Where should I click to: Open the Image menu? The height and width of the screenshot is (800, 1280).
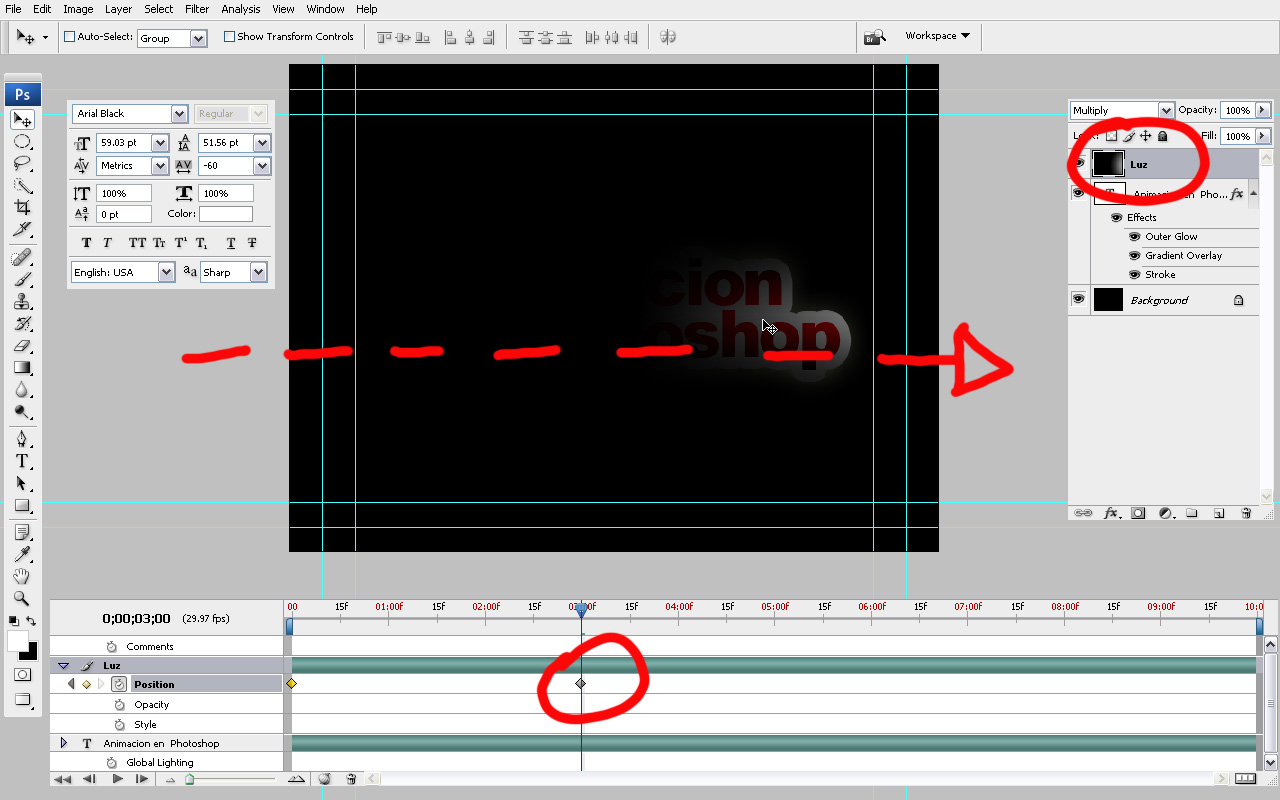[x=78, y=9]
